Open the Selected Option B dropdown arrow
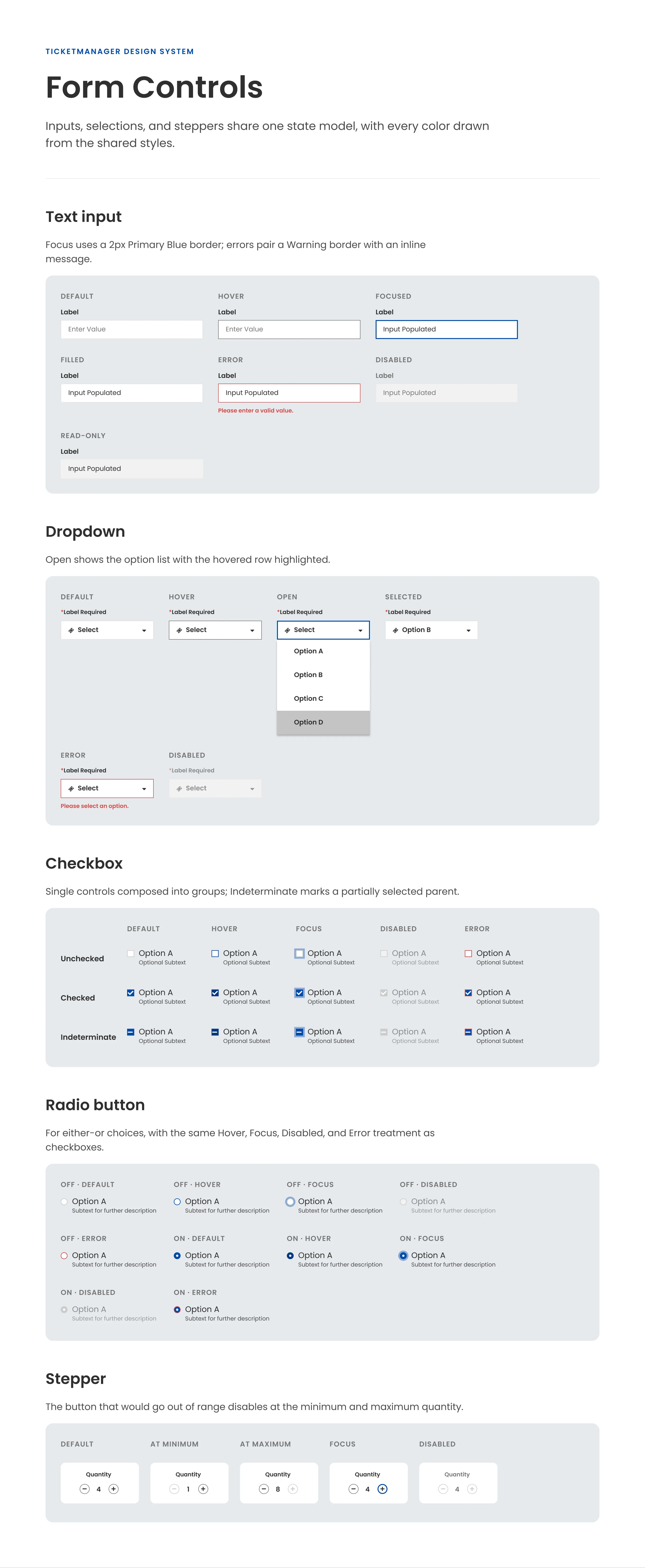 468,631
